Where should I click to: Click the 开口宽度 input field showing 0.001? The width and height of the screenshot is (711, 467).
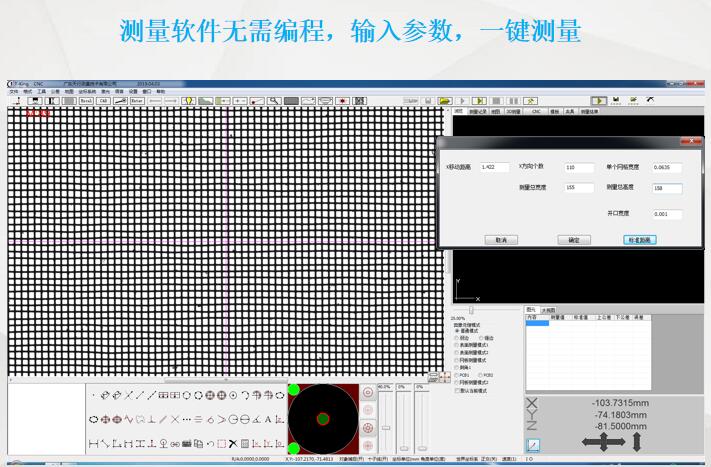(x=667, y=214)
